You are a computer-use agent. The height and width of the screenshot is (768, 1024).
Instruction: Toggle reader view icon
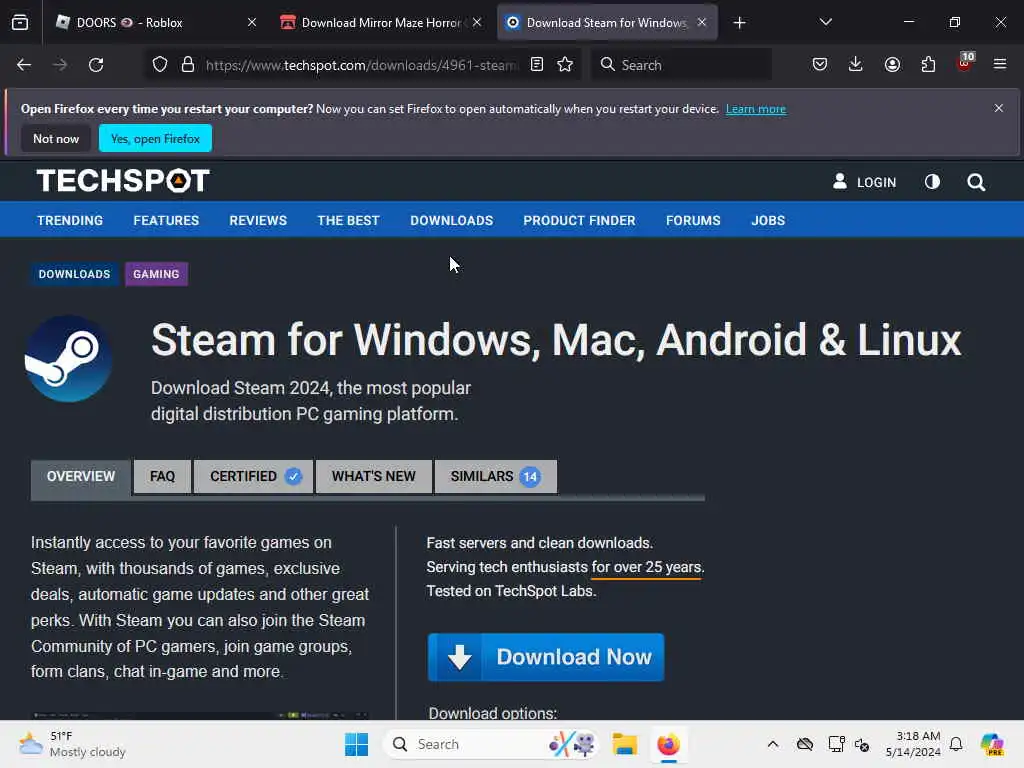537,65
